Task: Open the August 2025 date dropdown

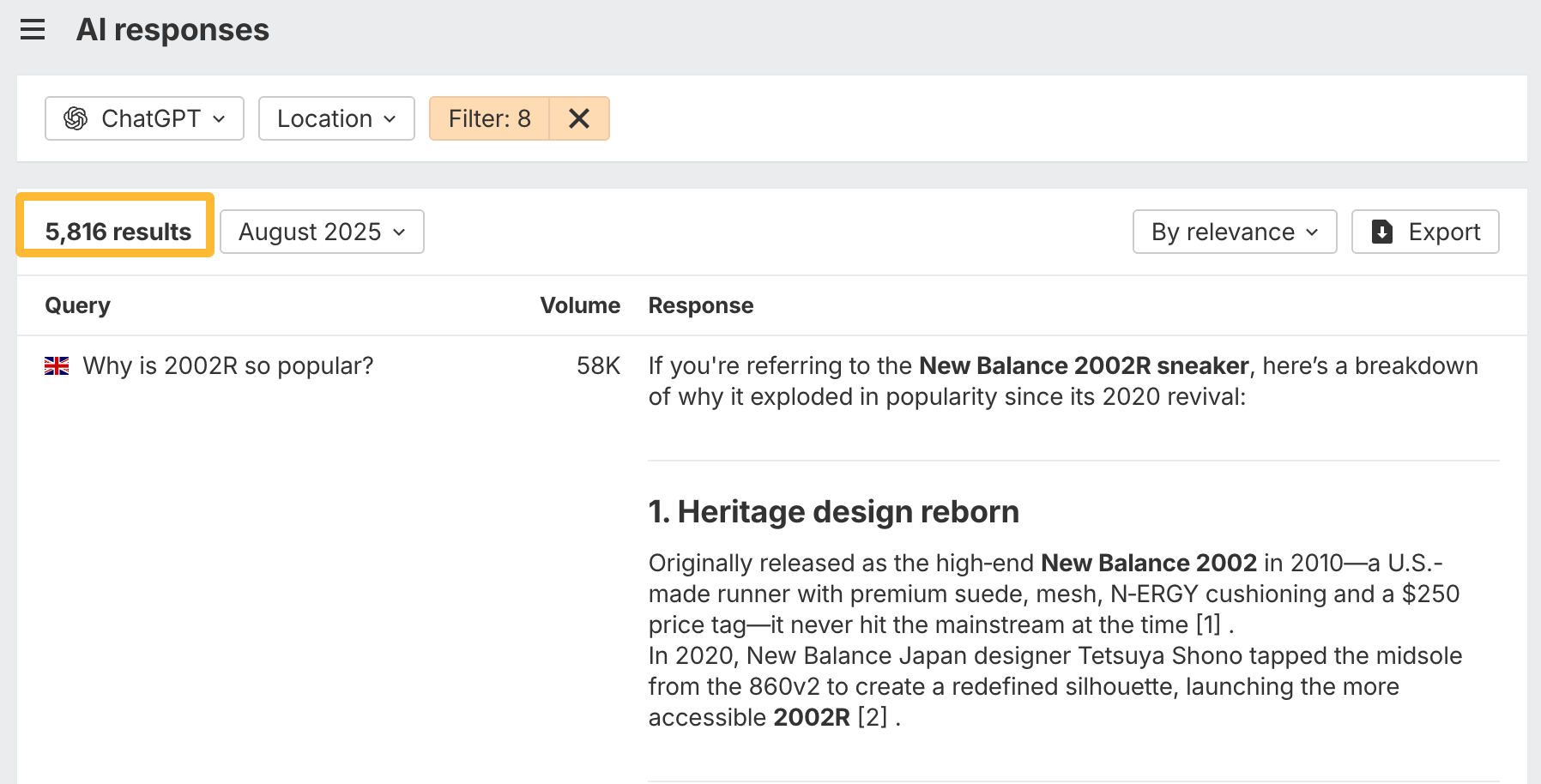Action: pyautogui.click(x=322, y=232)
